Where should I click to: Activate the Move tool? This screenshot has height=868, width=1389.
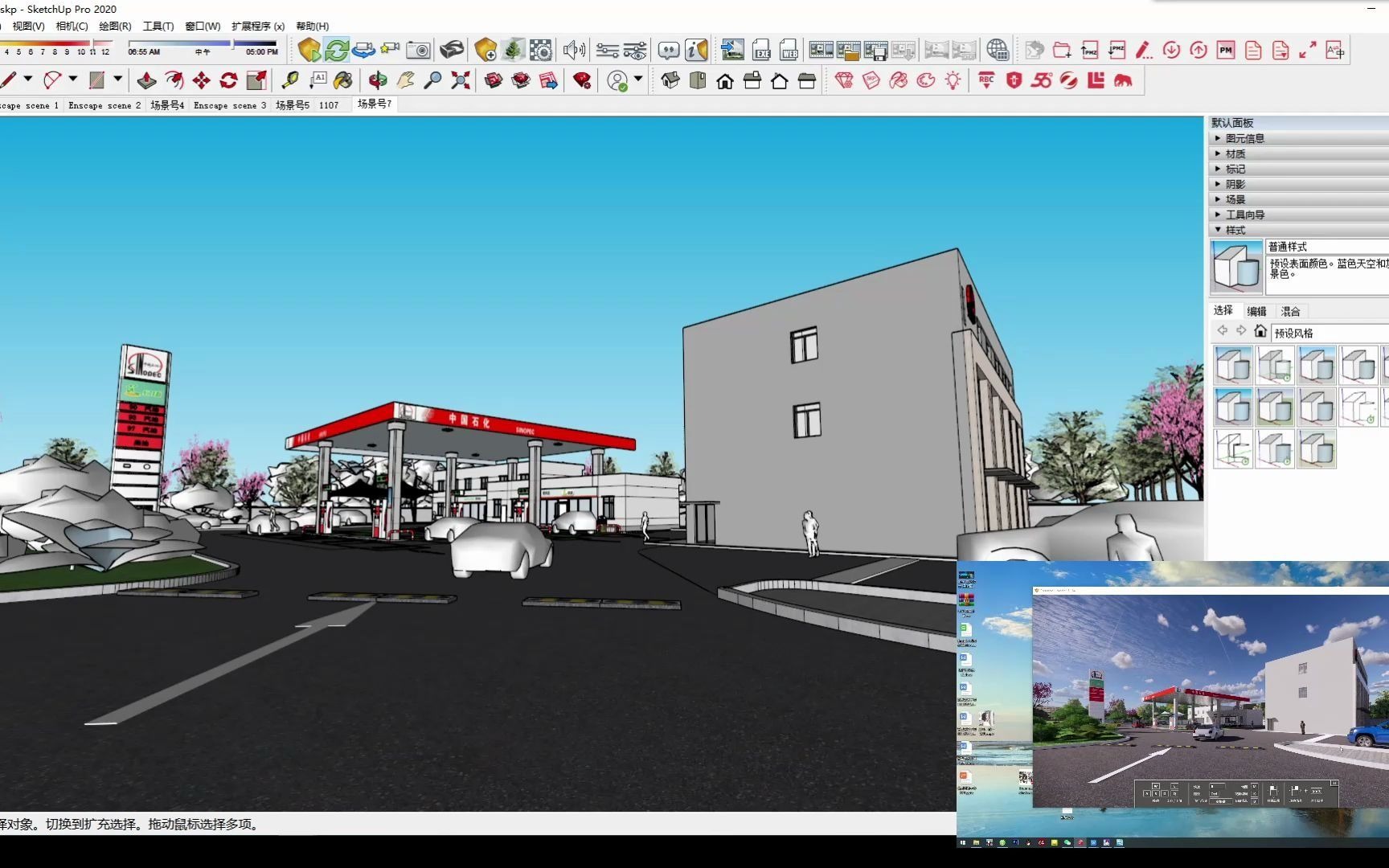tap(202, 80)
